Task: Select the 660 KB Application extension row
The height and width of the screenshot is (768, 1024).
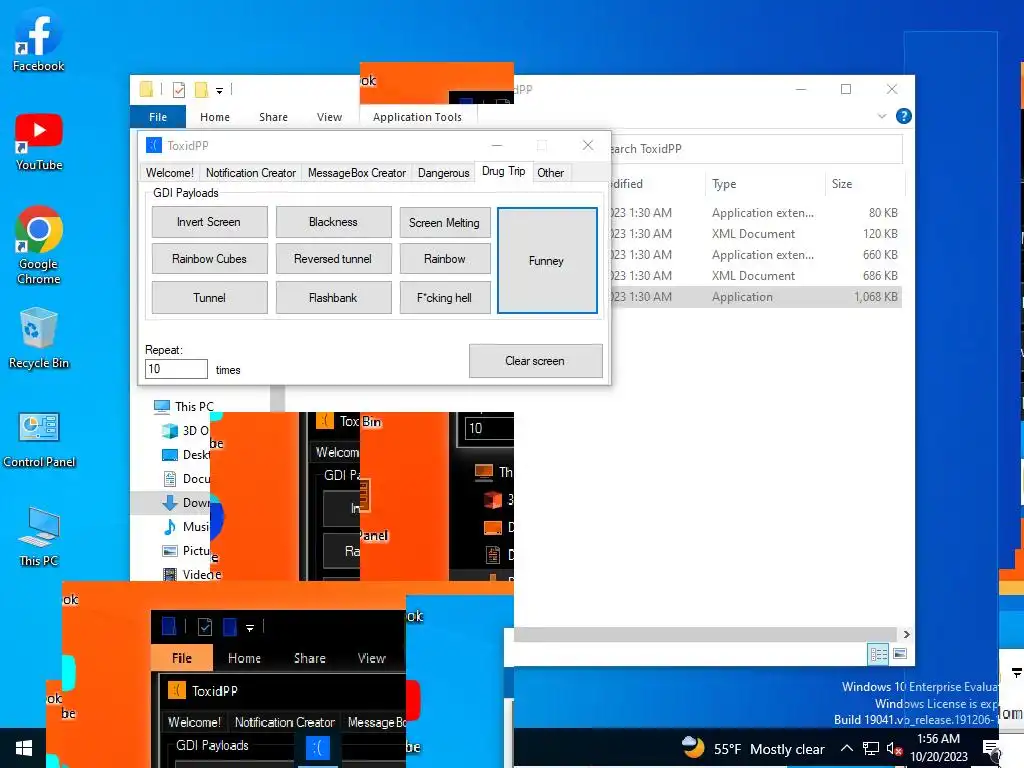Action: (x=755, y=255)
